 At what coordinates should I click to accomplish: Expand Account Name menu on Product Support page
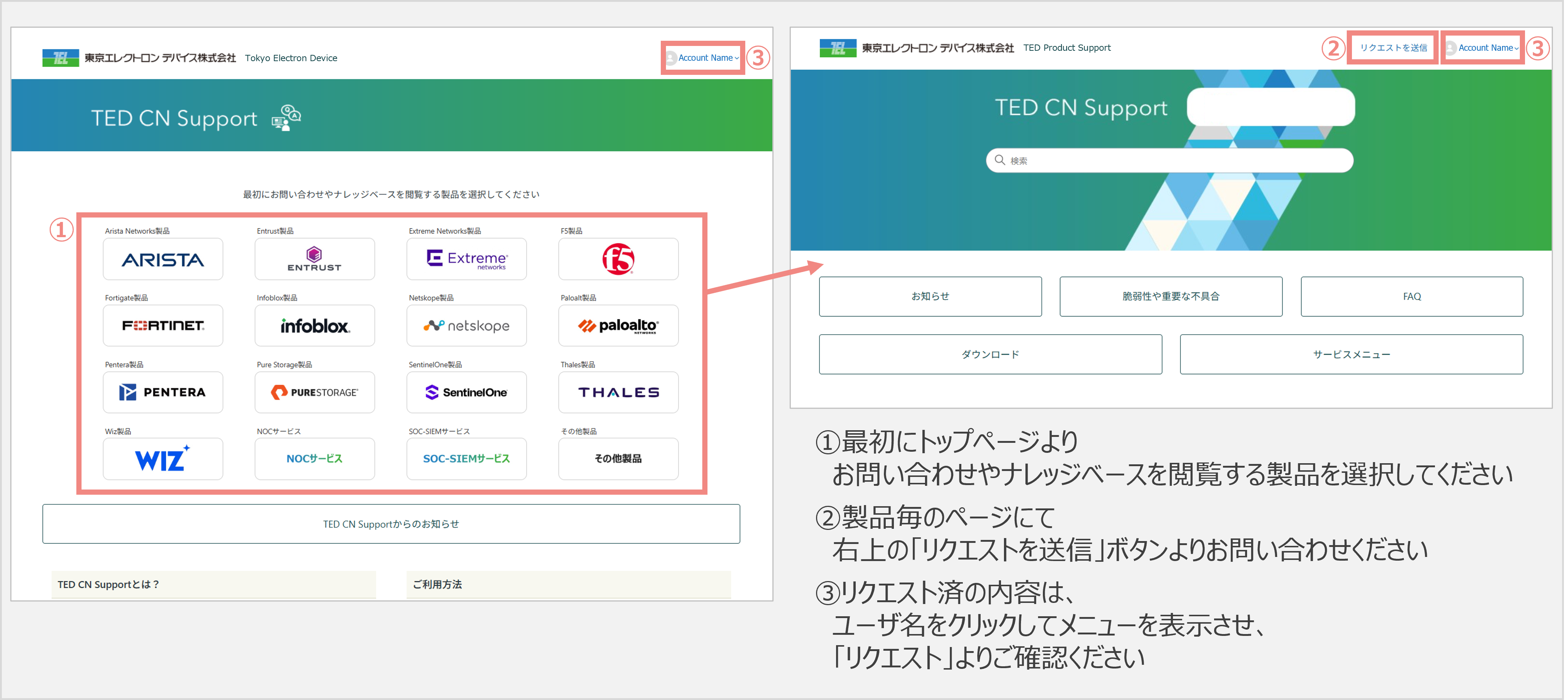pyautogui.click(x=1488, y=47)
